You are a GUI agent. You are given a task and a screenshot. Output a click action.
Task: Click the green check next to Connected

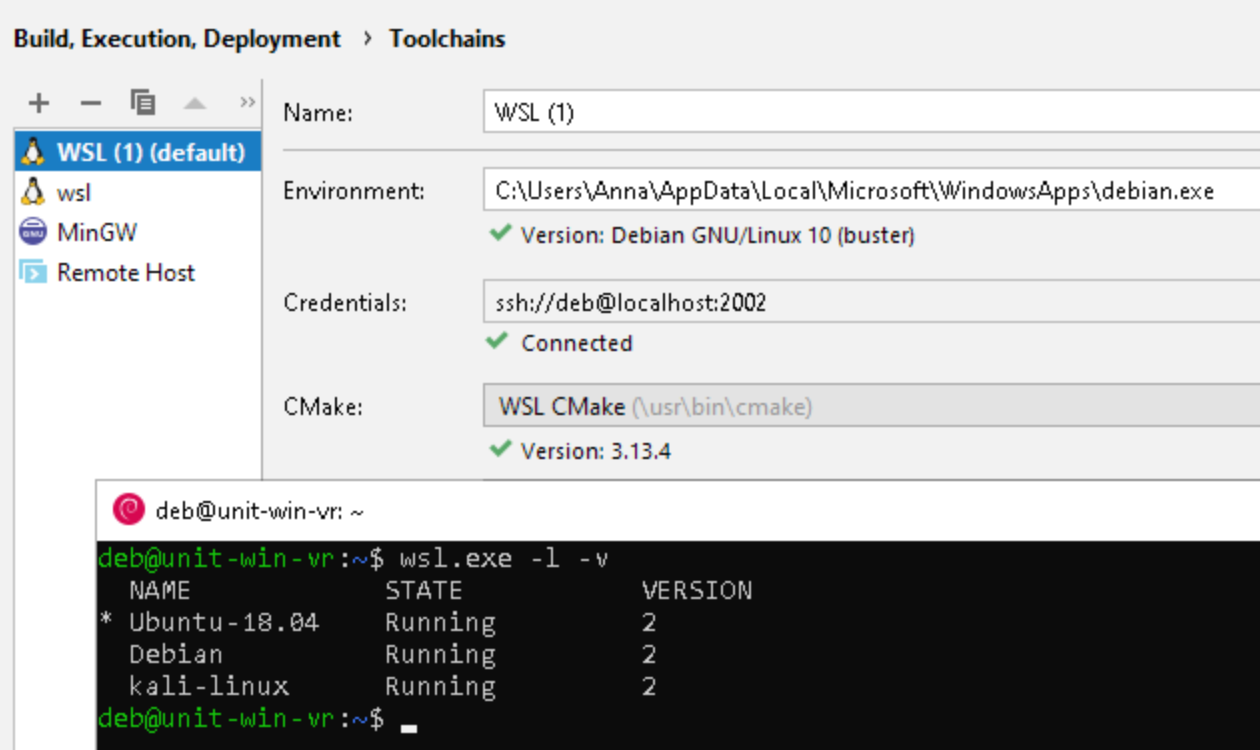pos(497,341)
